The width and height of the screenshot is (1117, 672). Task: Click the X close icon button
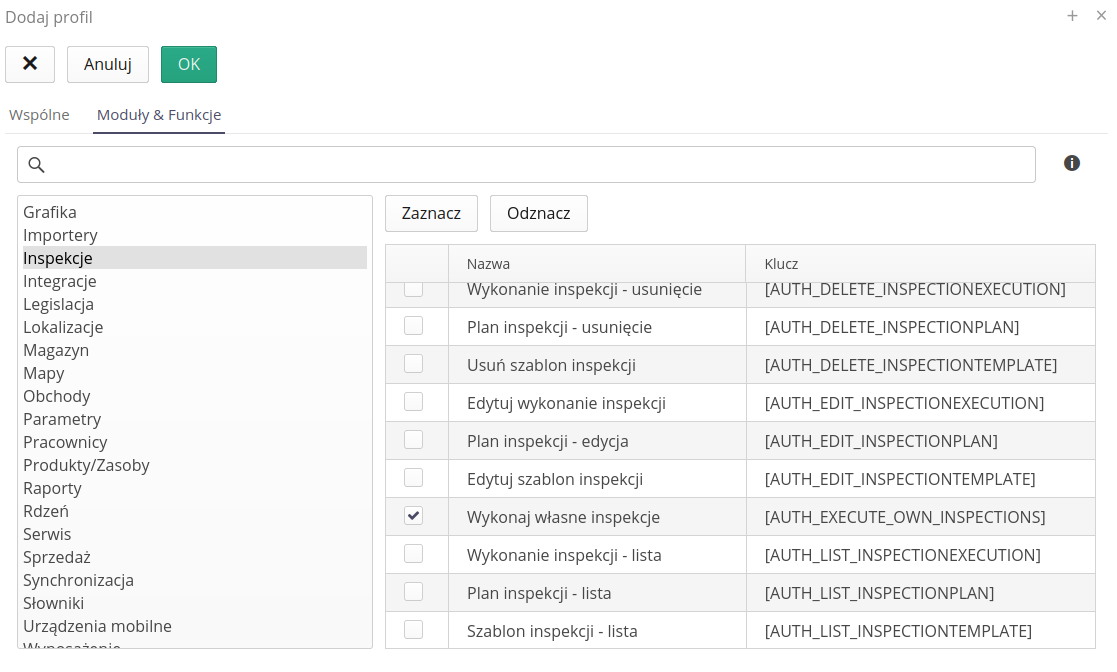coord(30,64)
